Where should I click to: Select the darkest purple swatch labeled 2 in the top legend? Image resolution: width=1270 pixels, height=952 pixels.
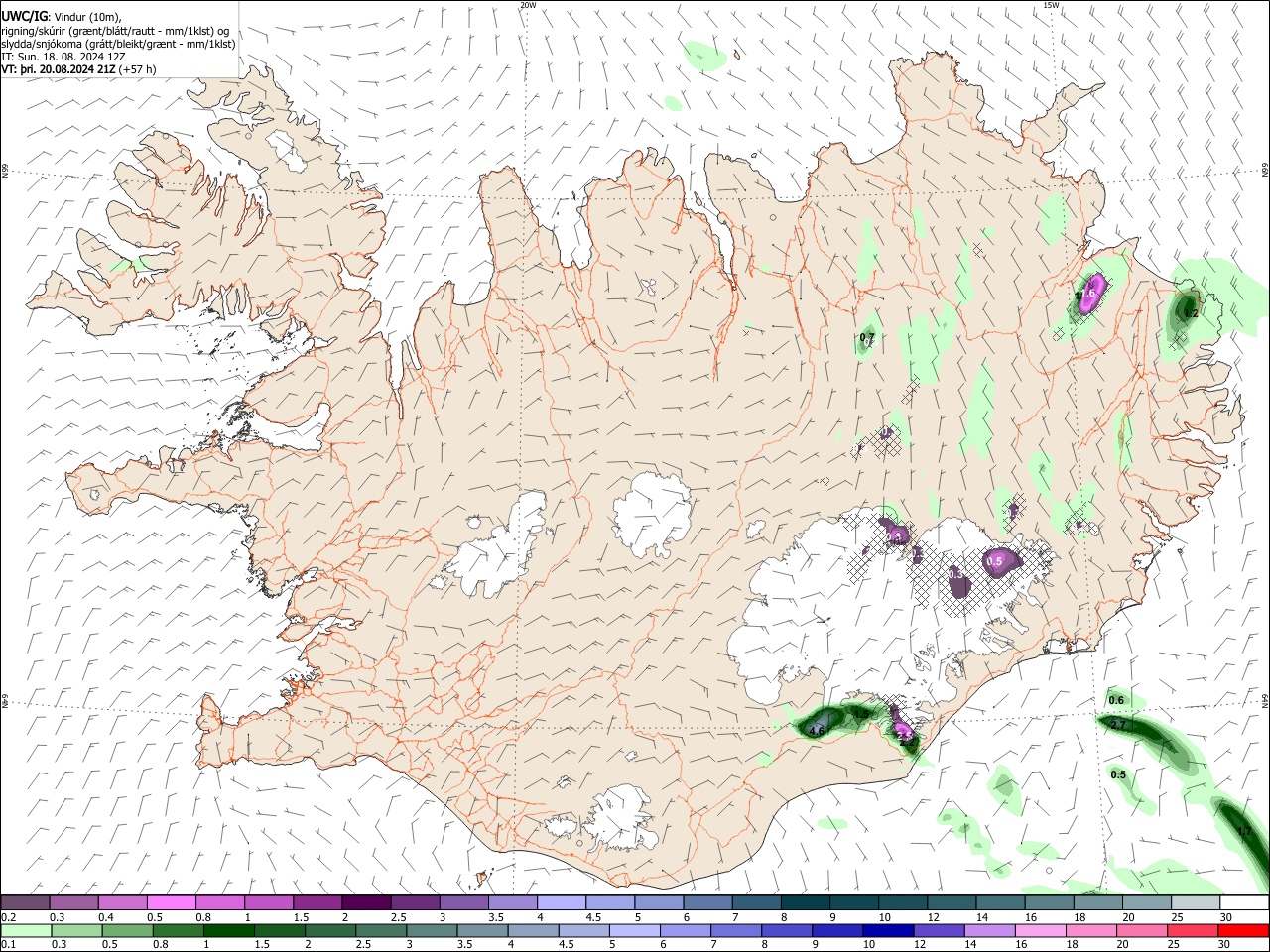click(366, 903)
